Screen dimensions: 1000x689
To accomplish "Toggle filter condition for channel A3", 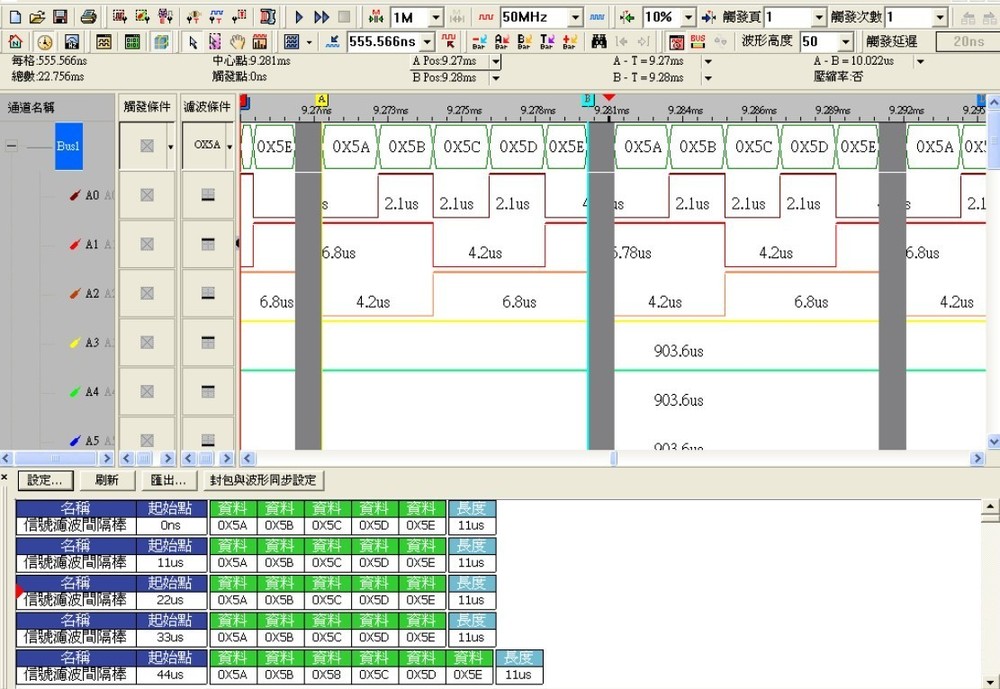I will [208, 343].
